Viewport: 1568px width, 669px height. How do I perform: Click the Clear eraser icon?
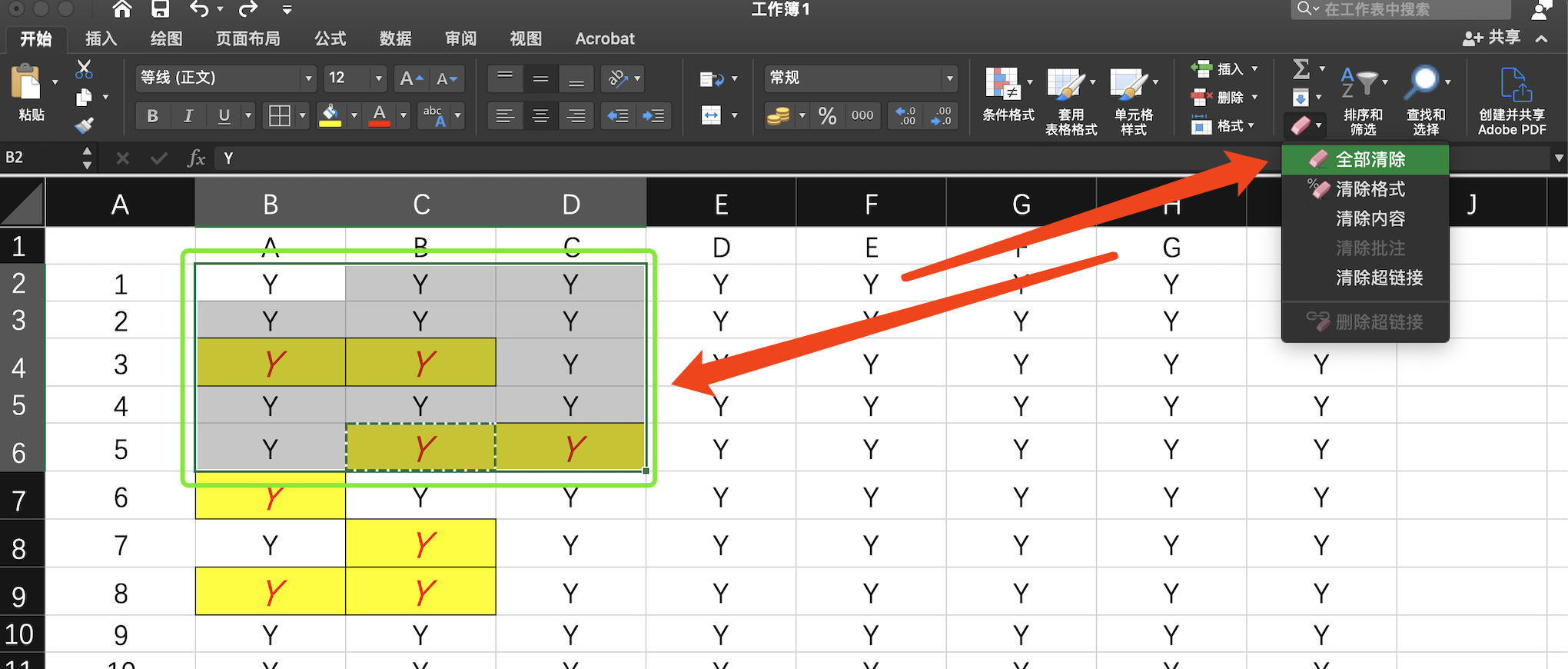(1301, 125)
